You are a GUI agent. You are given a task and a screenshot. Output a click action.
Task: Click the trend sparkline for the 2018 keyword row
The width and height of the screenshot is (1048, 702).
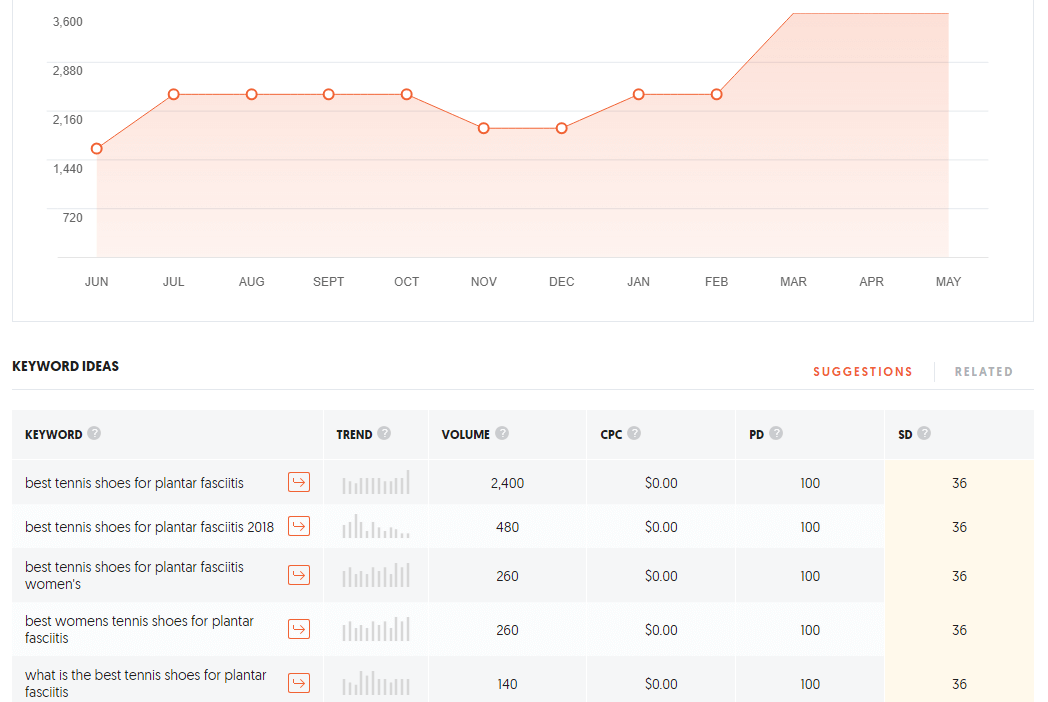click(x=375, y=526)
